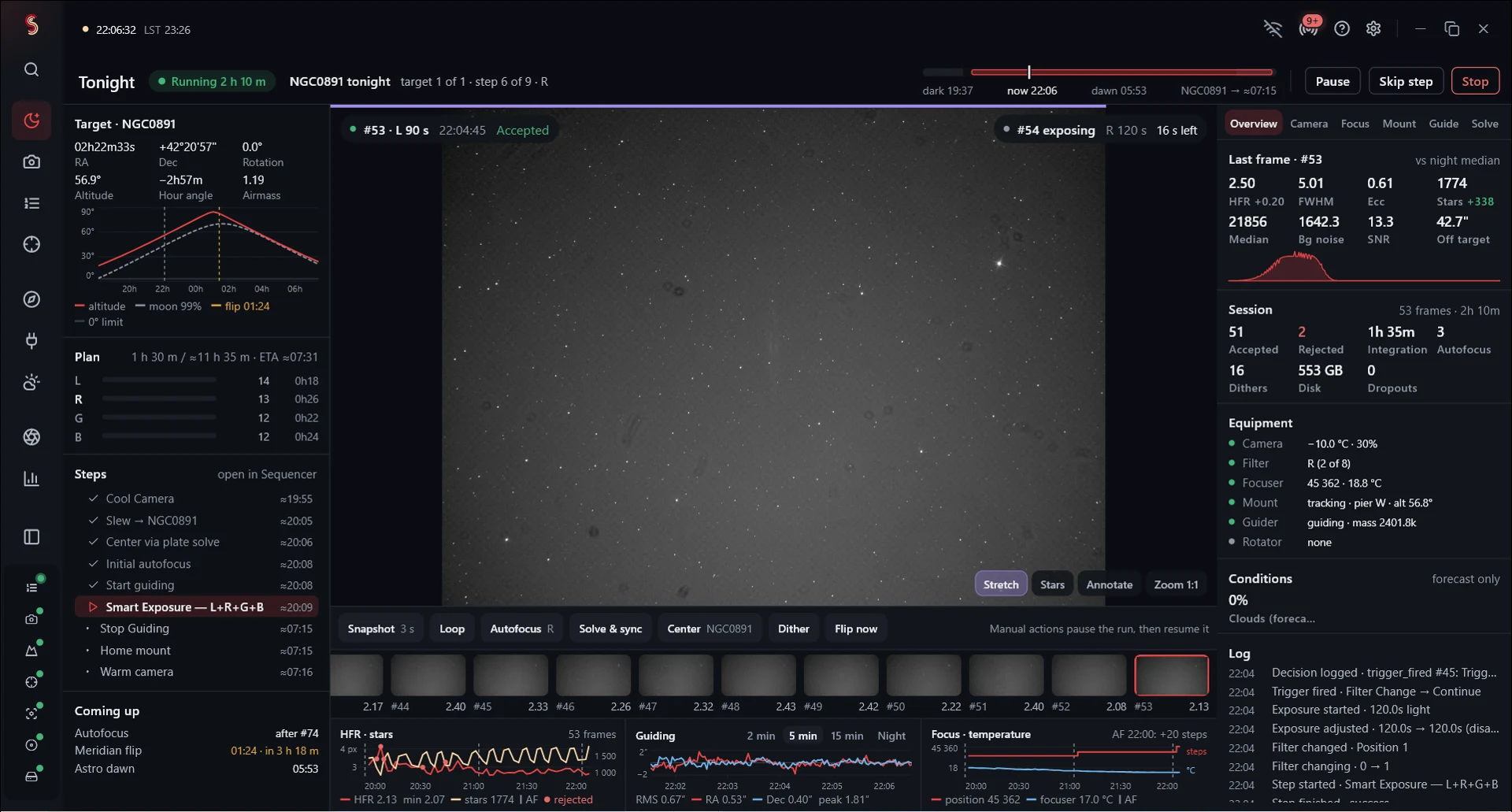The height and width of the screenshot is (812, 1512).
Task: Select the 'Warm camera' step row
Action: 197,672
